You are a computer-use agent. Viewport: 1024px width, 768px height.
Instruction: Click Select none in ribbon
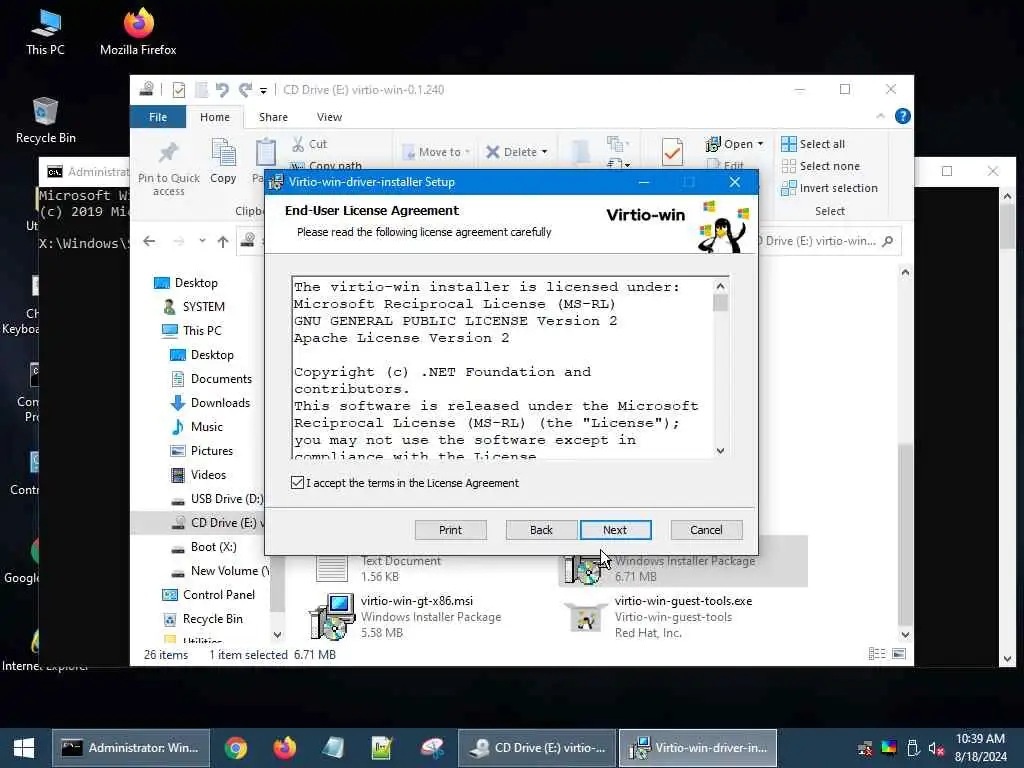click(x=821, y=166)
